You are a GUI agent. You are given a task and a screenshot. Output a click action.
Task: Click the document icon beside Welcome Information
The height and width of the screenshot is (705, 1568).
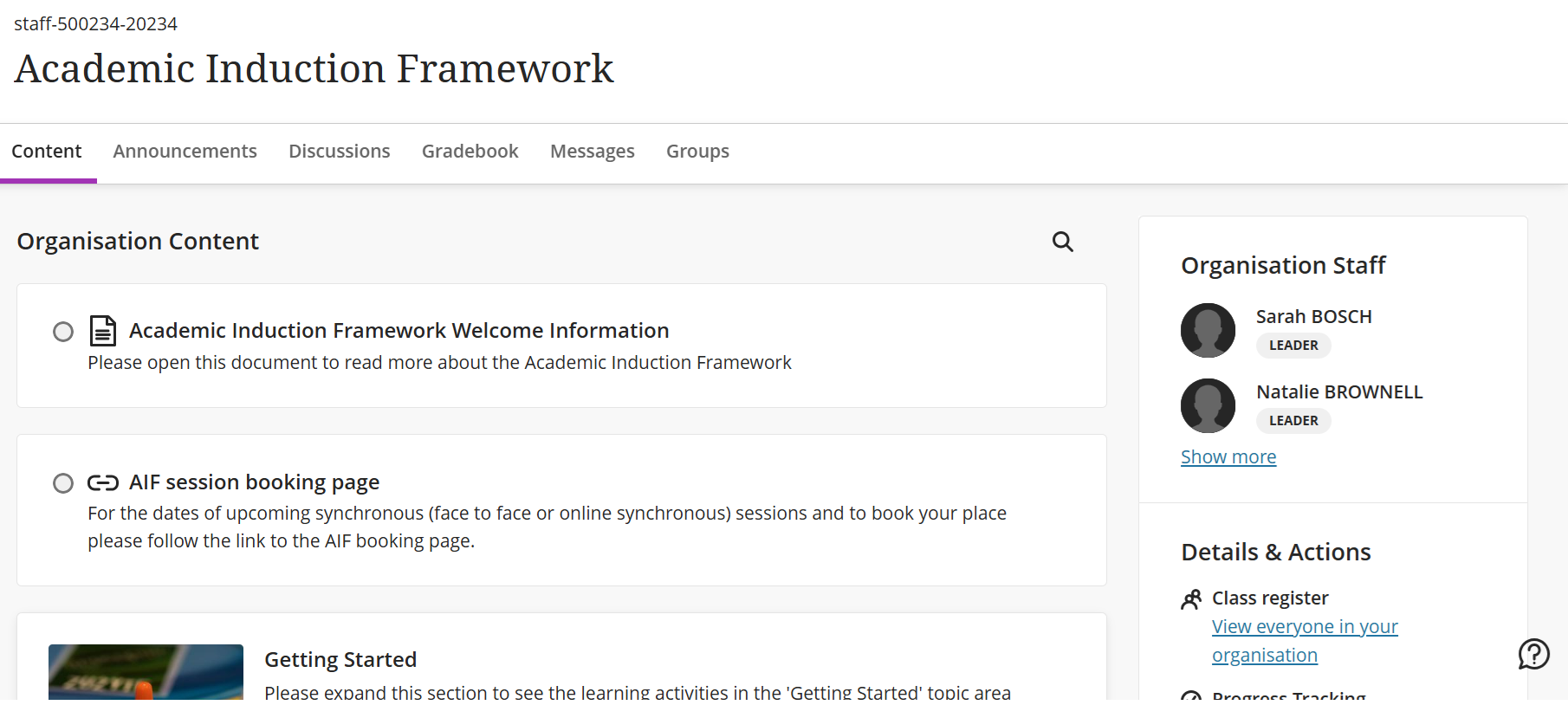coord(103,331)
